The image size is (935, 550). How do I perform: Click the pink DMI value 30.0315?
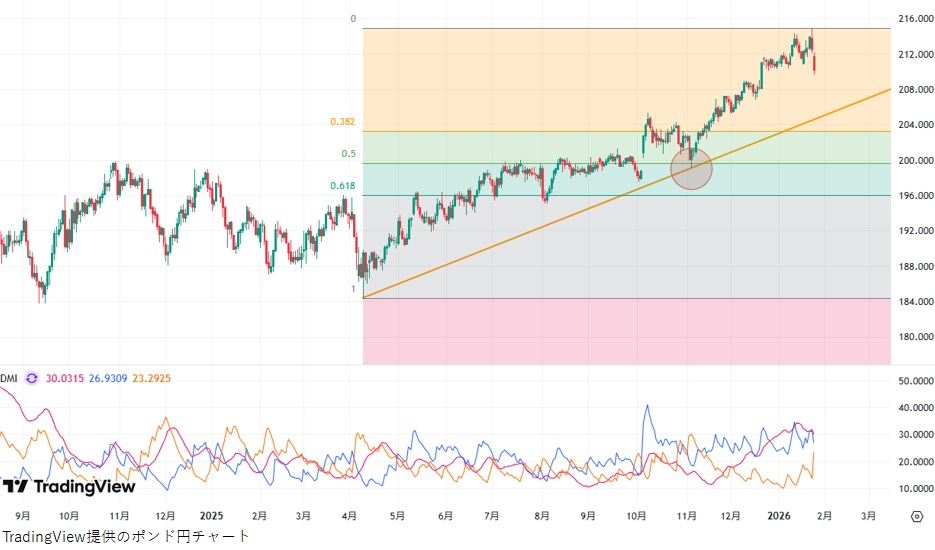[x=65, y=378]
